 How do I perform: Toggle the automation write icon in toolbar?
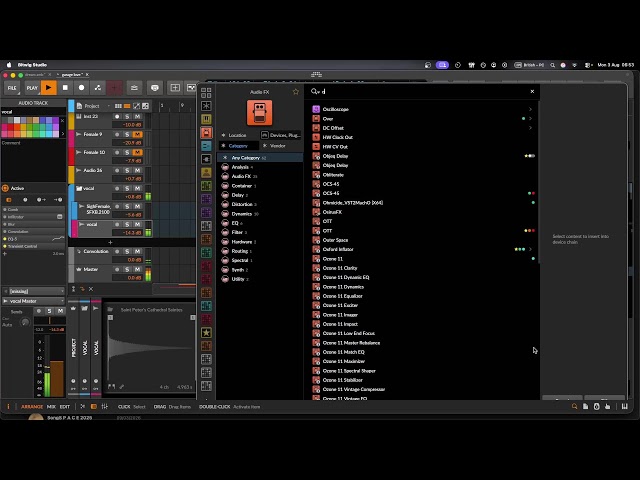(98, 88)
